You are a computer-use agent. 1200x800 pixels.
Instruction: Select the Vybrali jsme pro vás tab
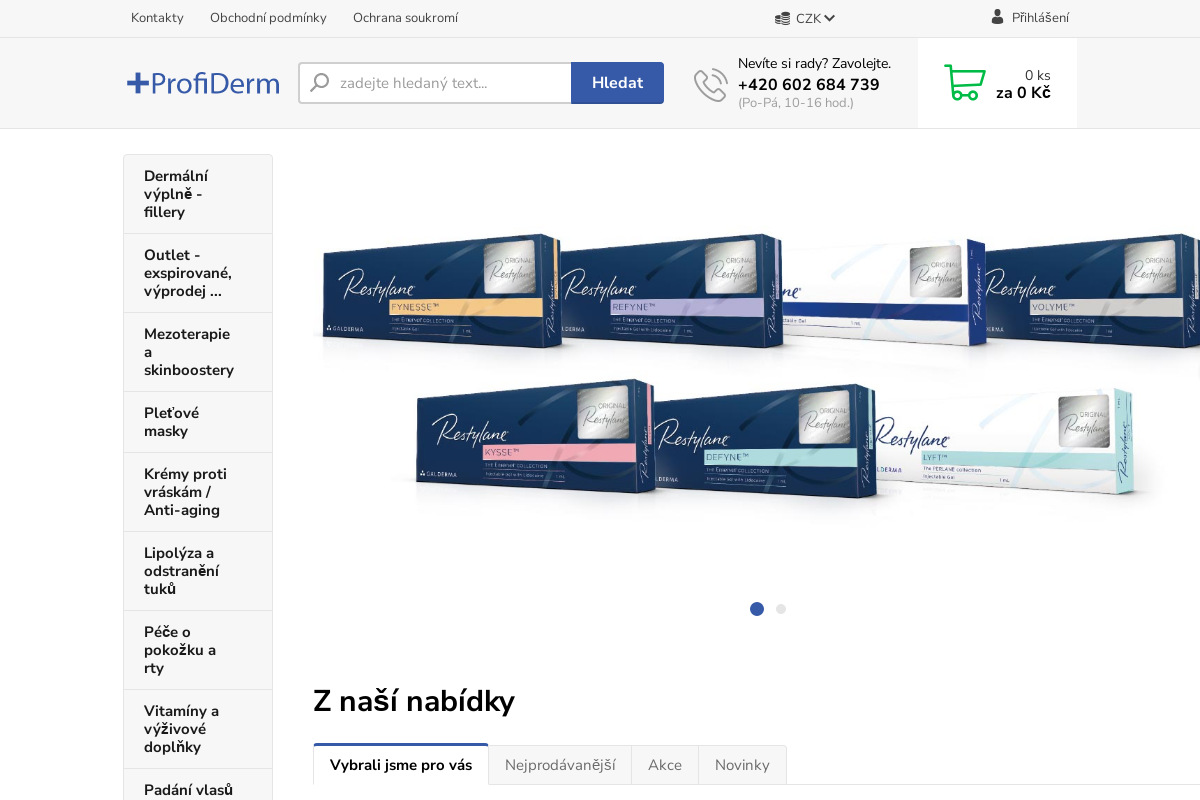coord(400,764)
